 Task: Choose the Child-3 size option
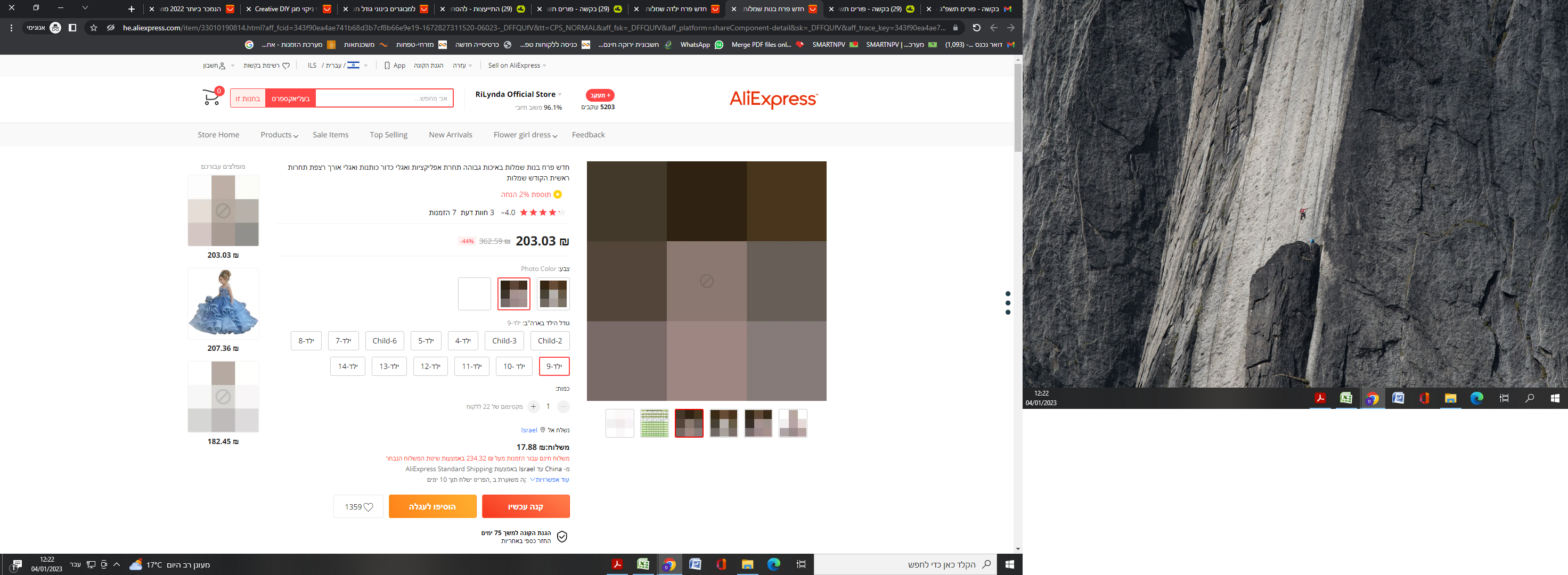pyautogui.click(x=504, y=341)
